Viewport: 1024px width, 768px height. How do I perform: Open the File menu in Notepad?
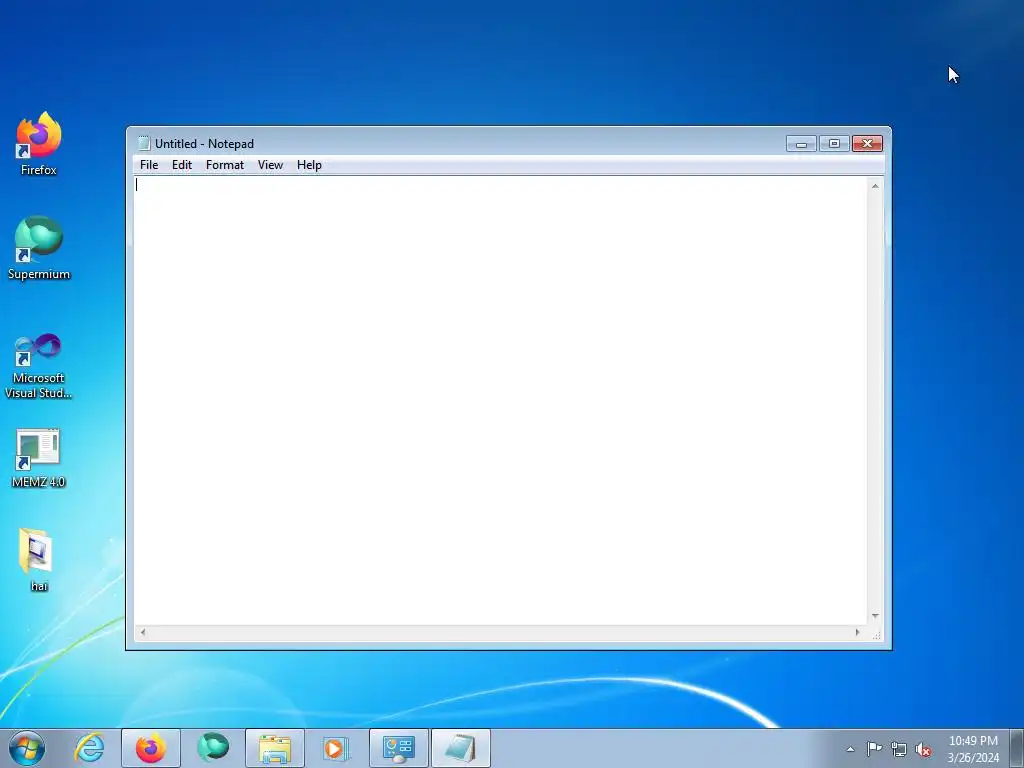(149, 165)
